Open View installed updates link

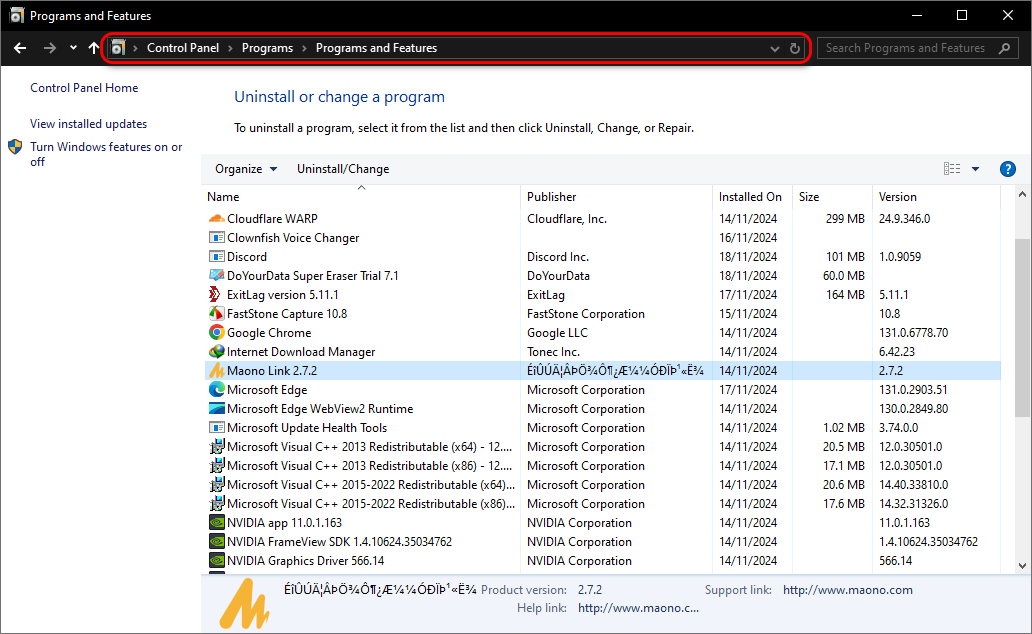(x=88, y=124)
